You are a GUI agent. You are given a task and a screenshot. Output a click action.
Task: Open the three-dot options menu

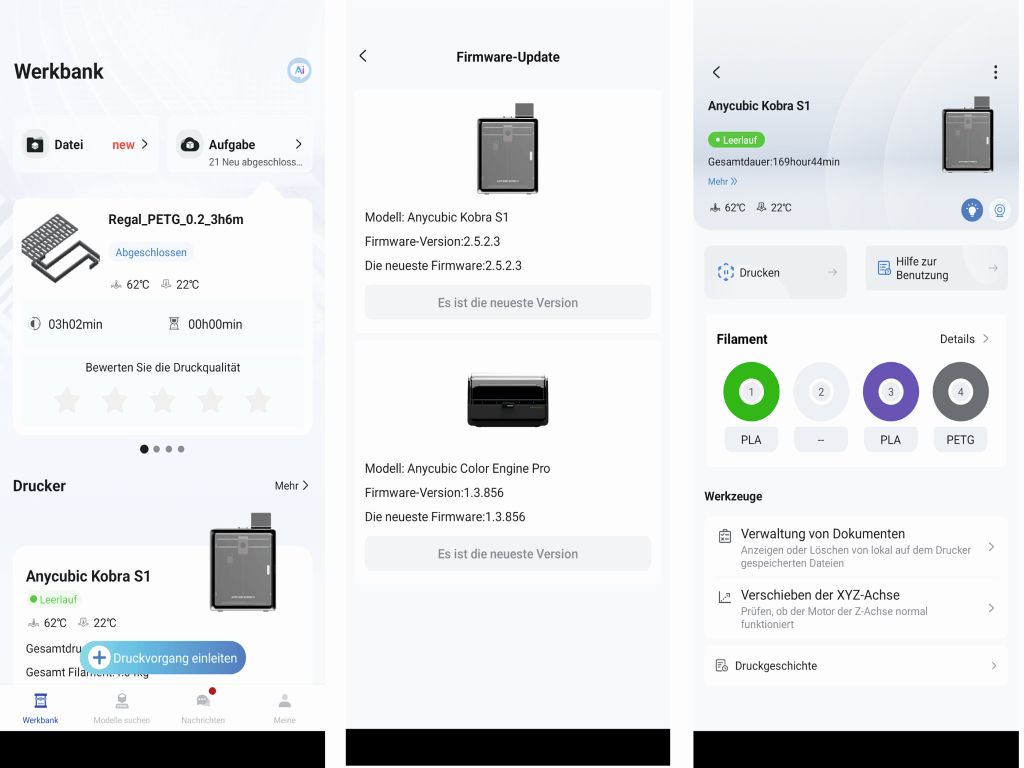pos(995,72)
